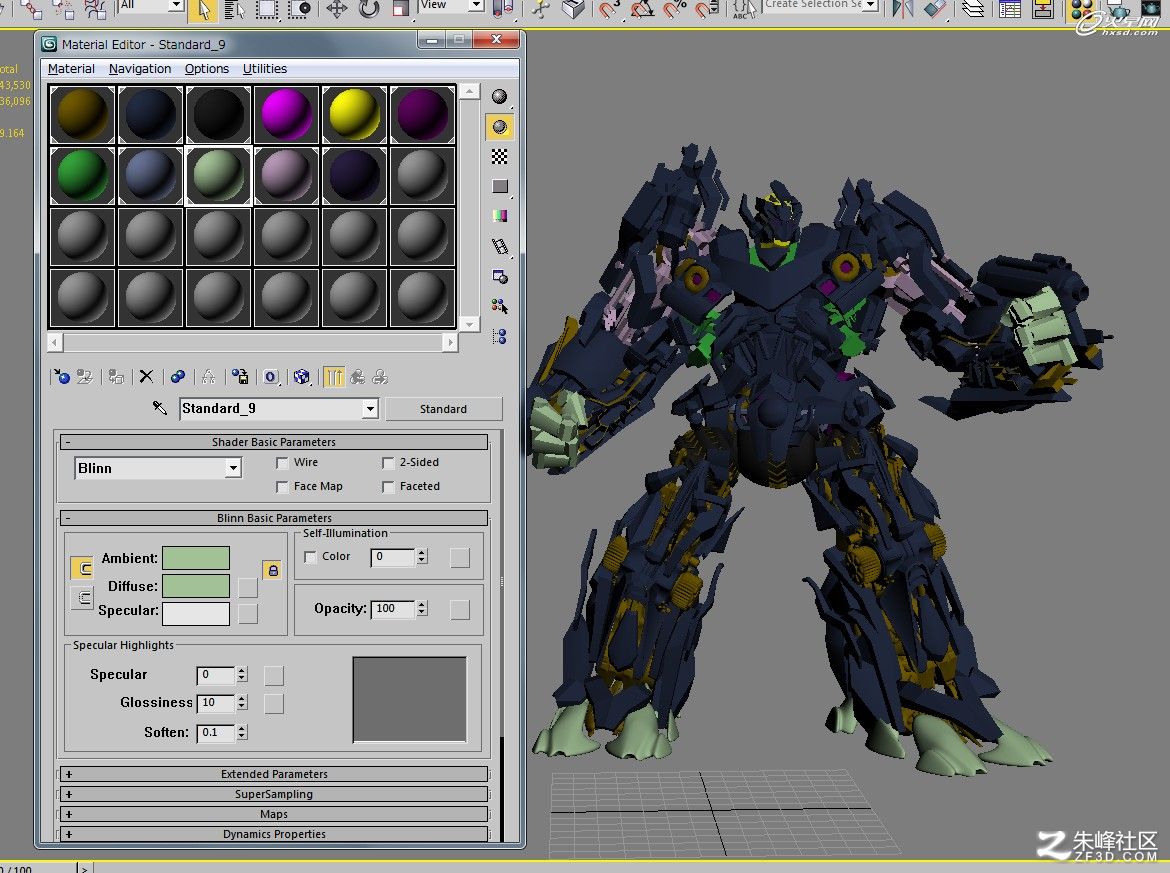The width and height of the screenshot is (1170, 873).
Task: Open the Utilities menu
Action: coord(264,69)
